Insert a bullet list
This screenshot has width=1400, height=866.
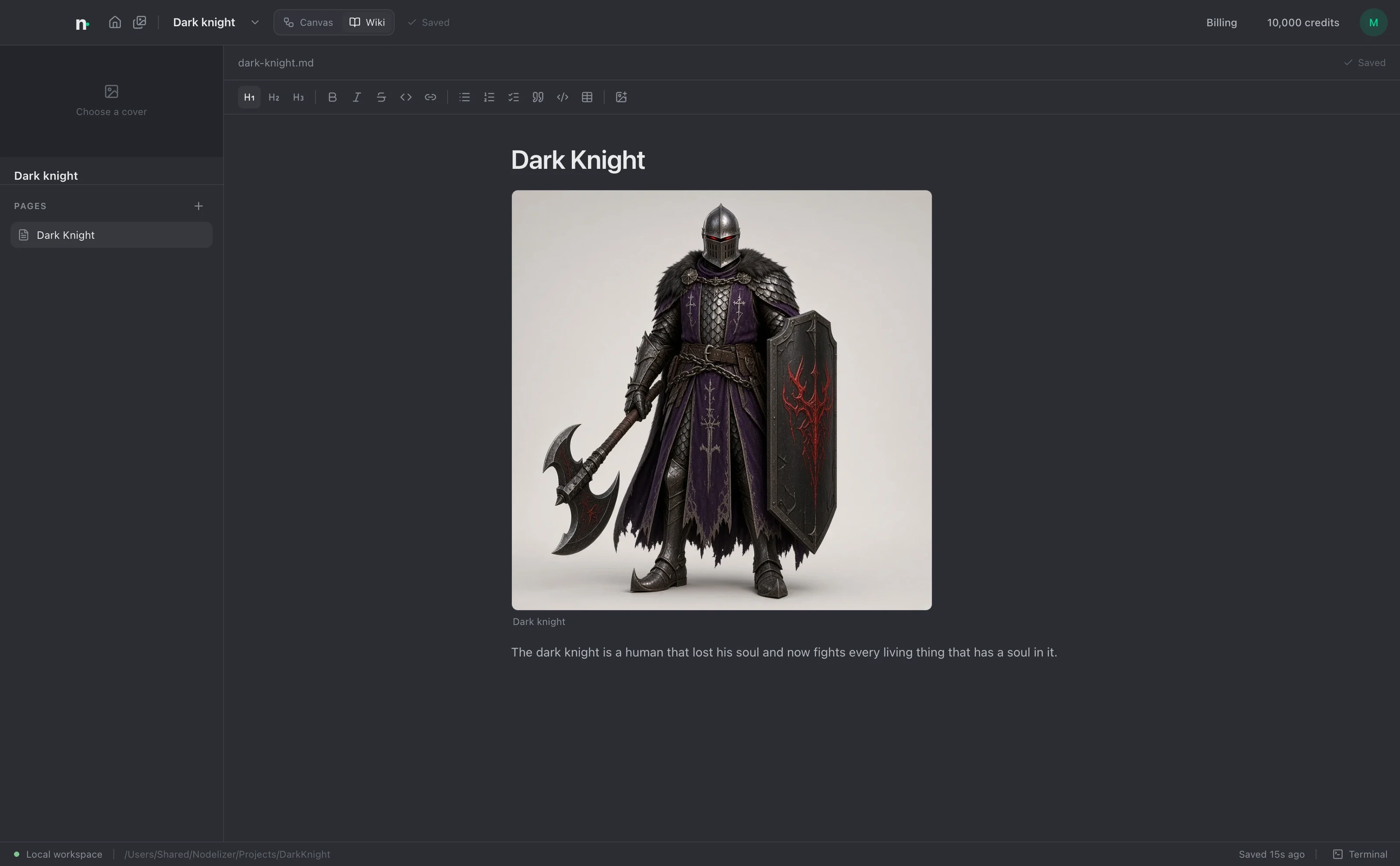(465, 98)
